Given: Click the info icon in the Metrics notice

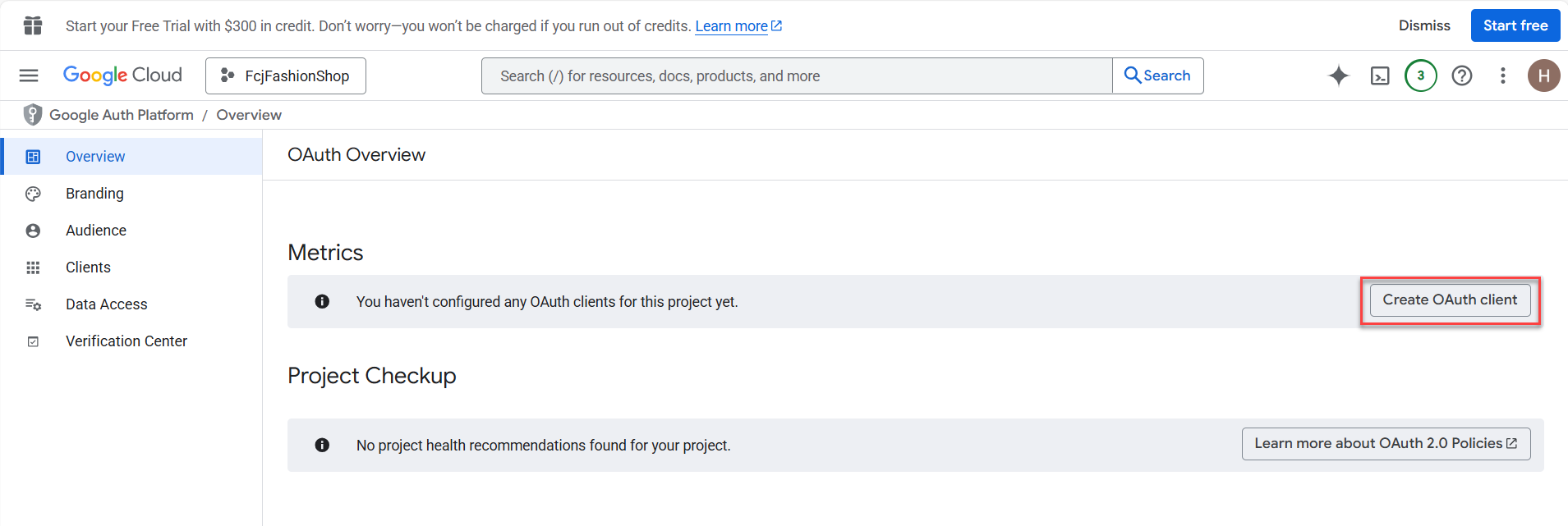Looking at the screenshot, I should pyautogui.click(x=322, y=301).
